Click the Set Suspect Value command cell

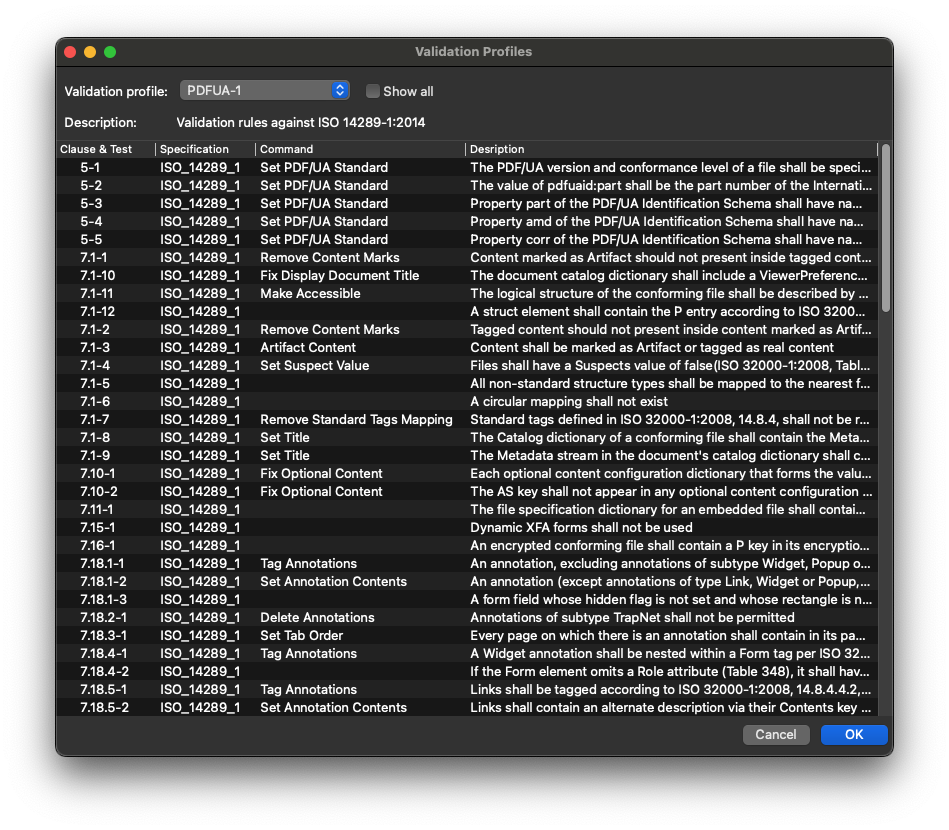(315, 366)
